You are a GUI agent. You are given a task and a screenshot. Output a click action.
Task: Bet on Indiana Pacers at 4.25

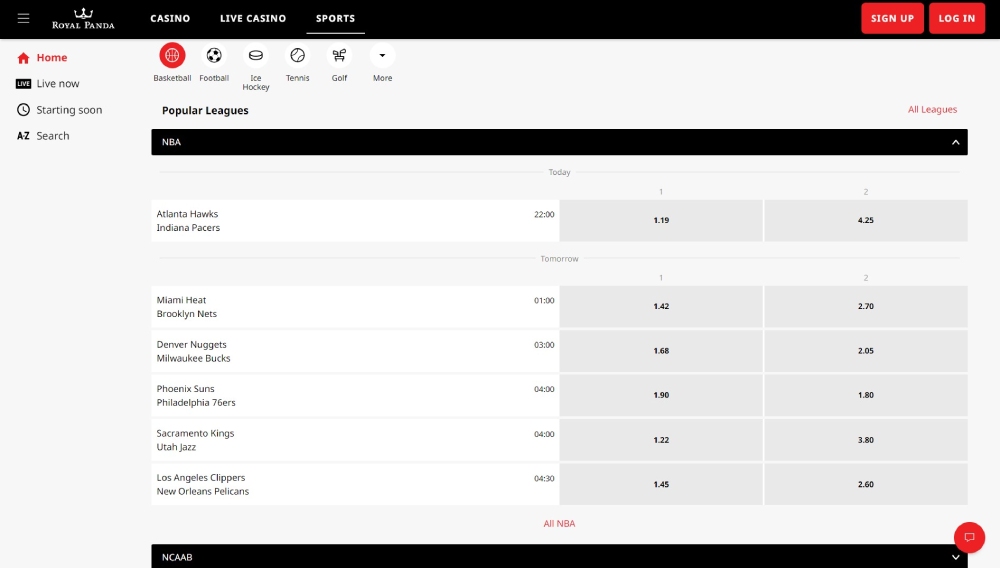[865, 221]
